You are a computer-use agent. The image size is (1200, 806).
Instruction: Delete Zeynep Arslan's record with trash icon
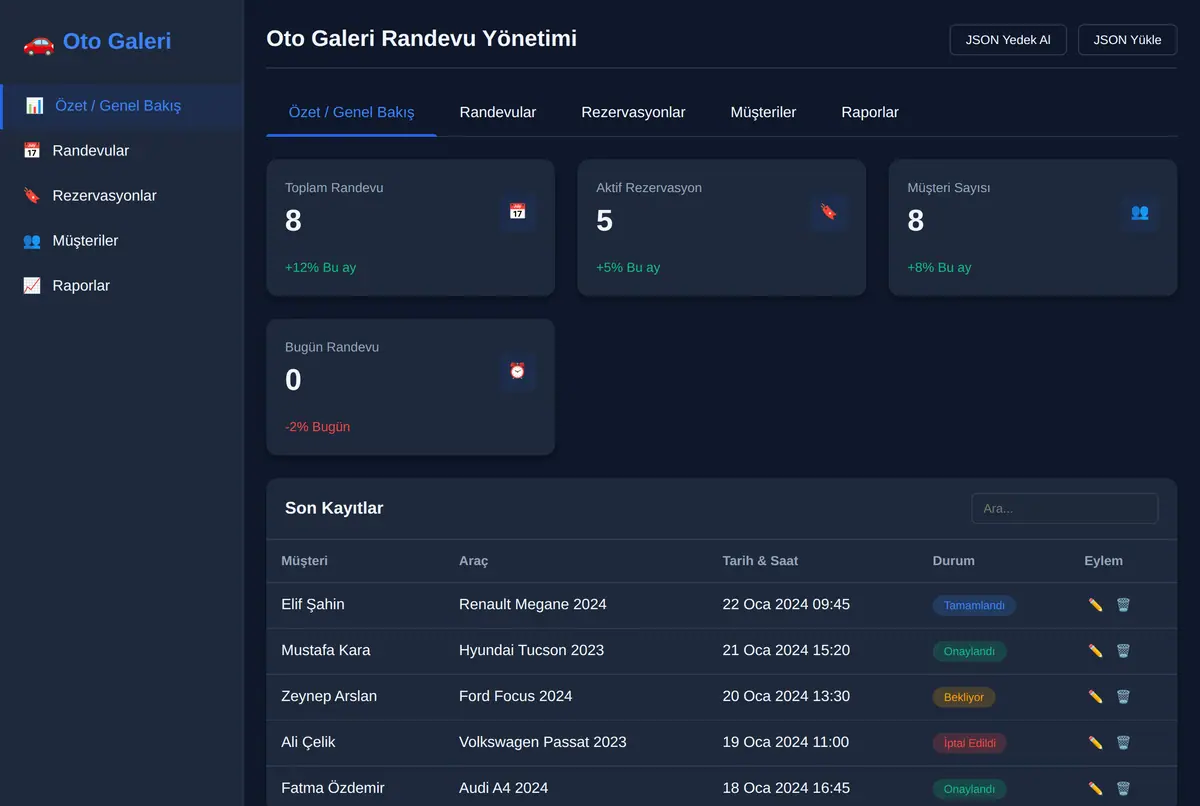[1123, 697]
